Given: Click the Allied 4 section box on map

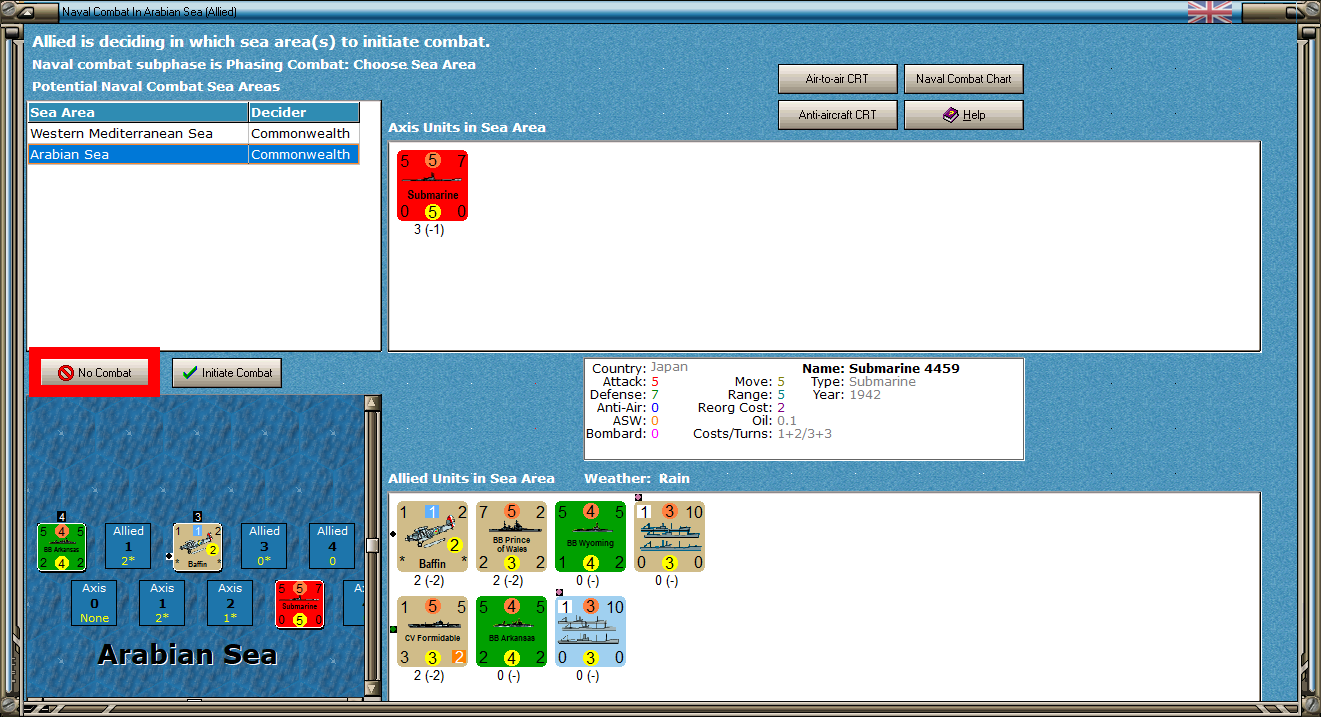Looking at the screenshot, I should [x=332, y=547].
